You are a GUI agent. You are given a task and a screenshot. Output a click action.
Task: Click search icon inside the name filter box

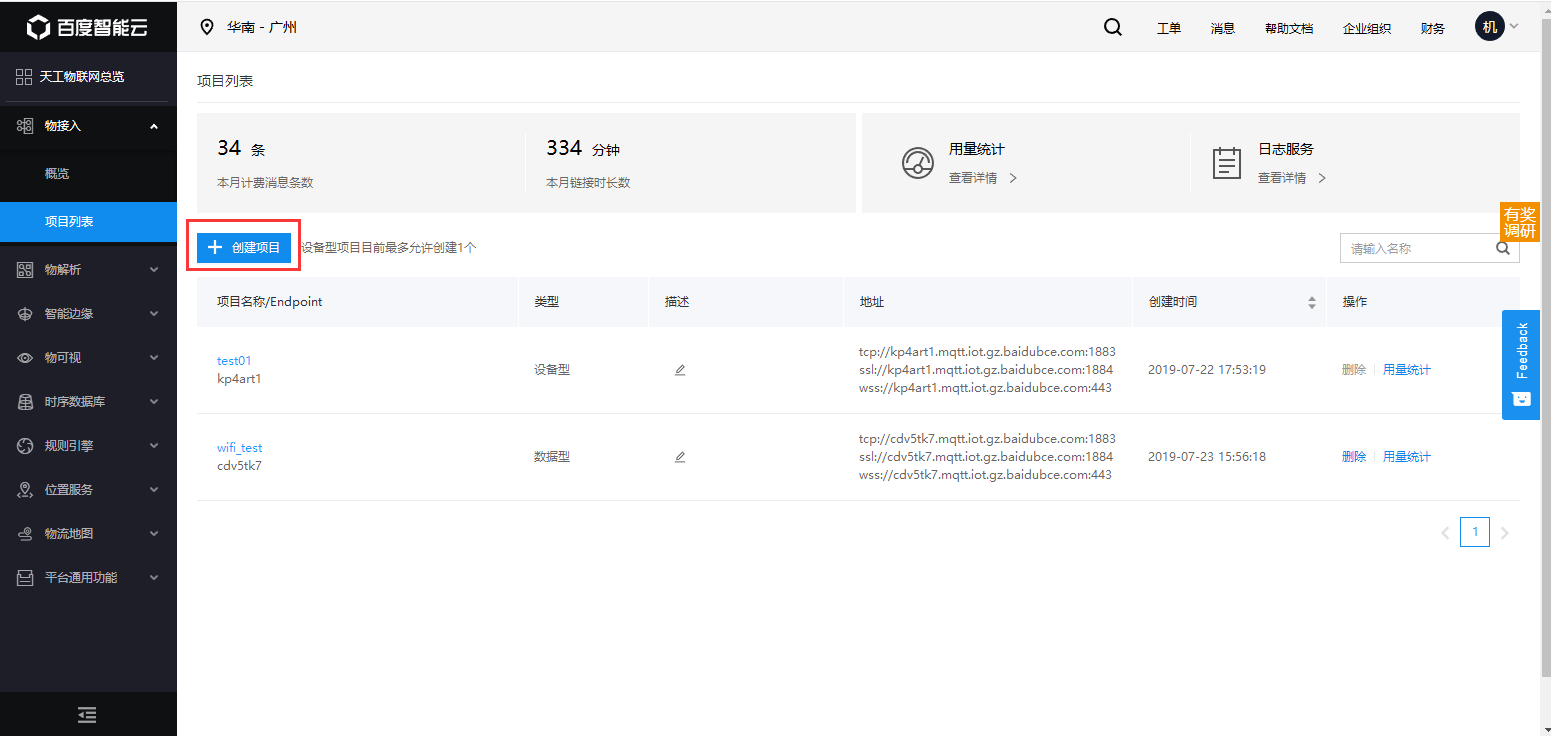1503,248
